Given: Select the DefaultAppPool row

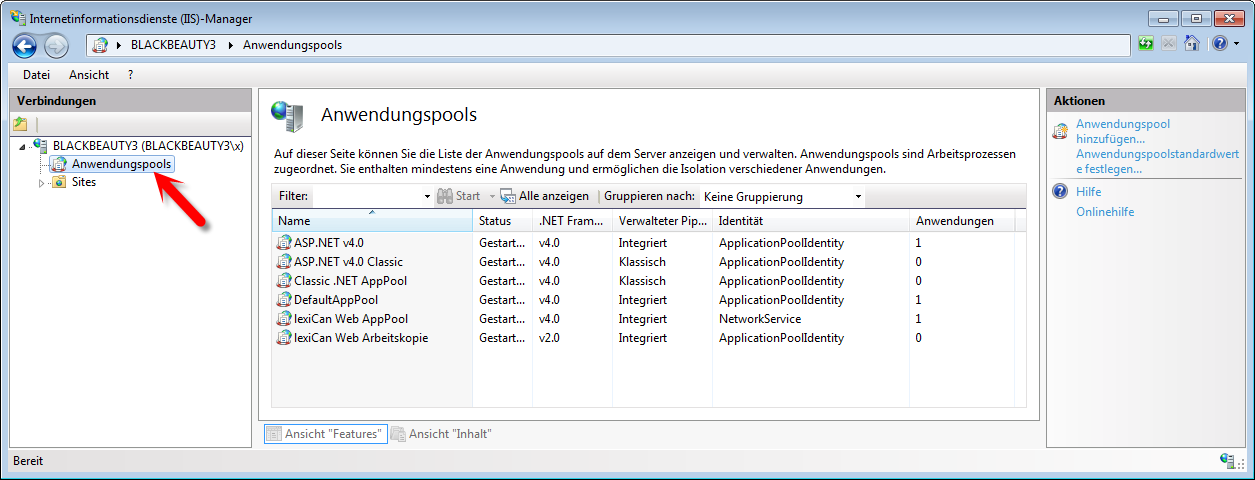Looking at the screenshot, I should [335, 300].
